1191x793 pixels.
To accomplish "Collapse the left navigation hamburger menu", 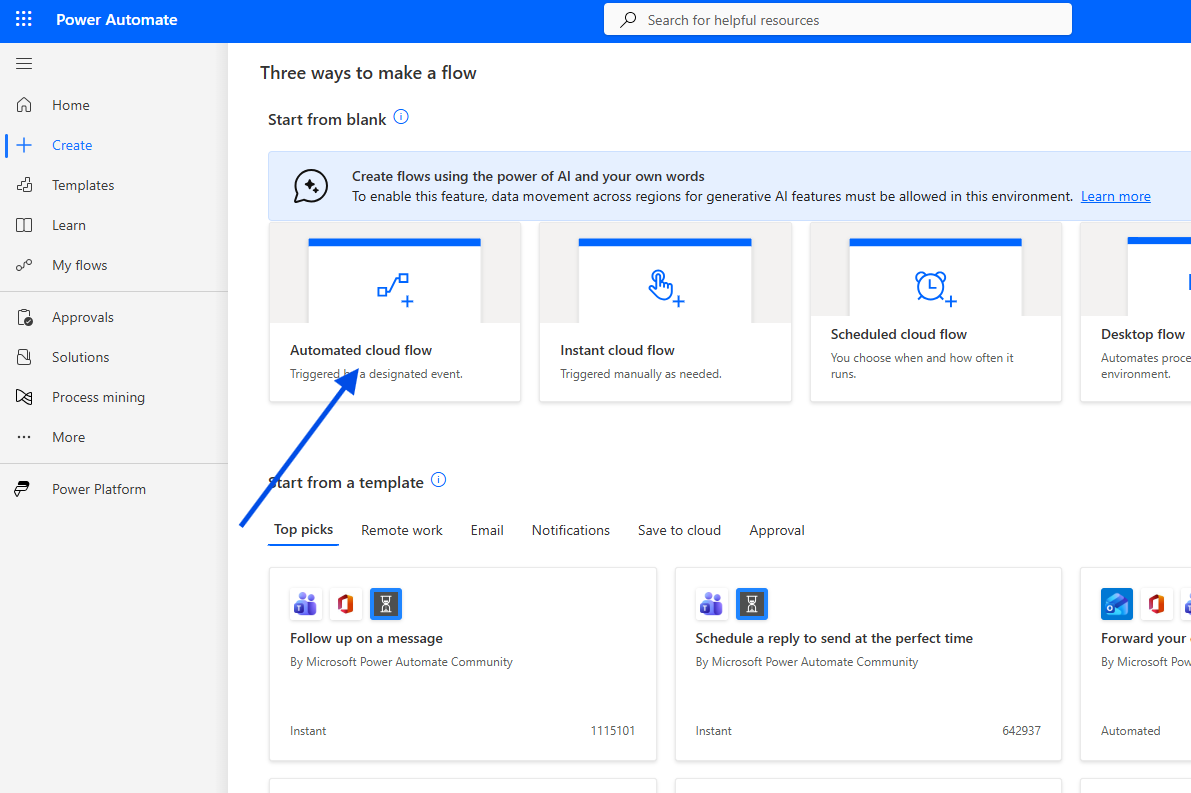I will pyautogui.click(x=24, y=64).
